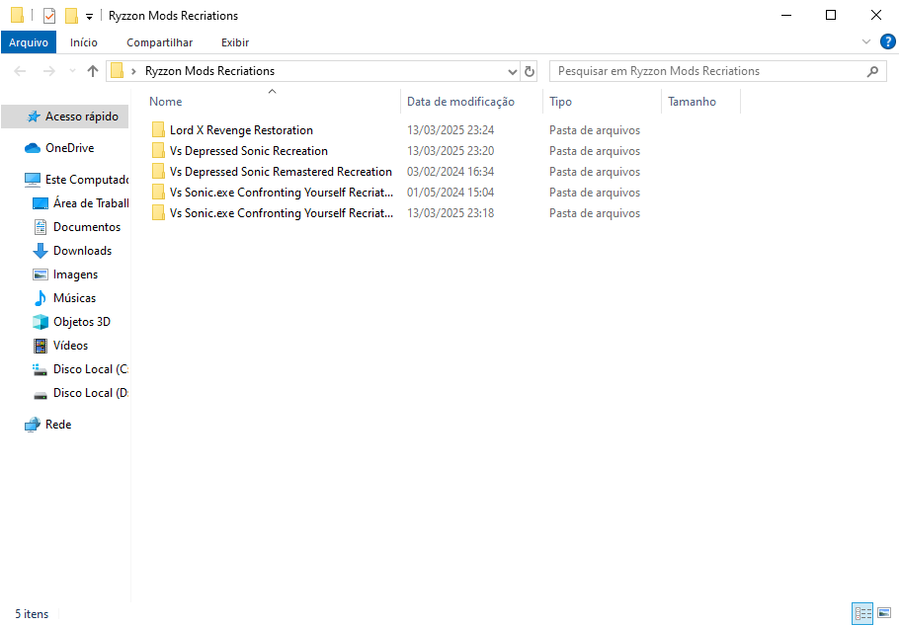Screen dimensions: 900x626
Task: Minimize the Explorer window
Action: [x=786, y=15]
